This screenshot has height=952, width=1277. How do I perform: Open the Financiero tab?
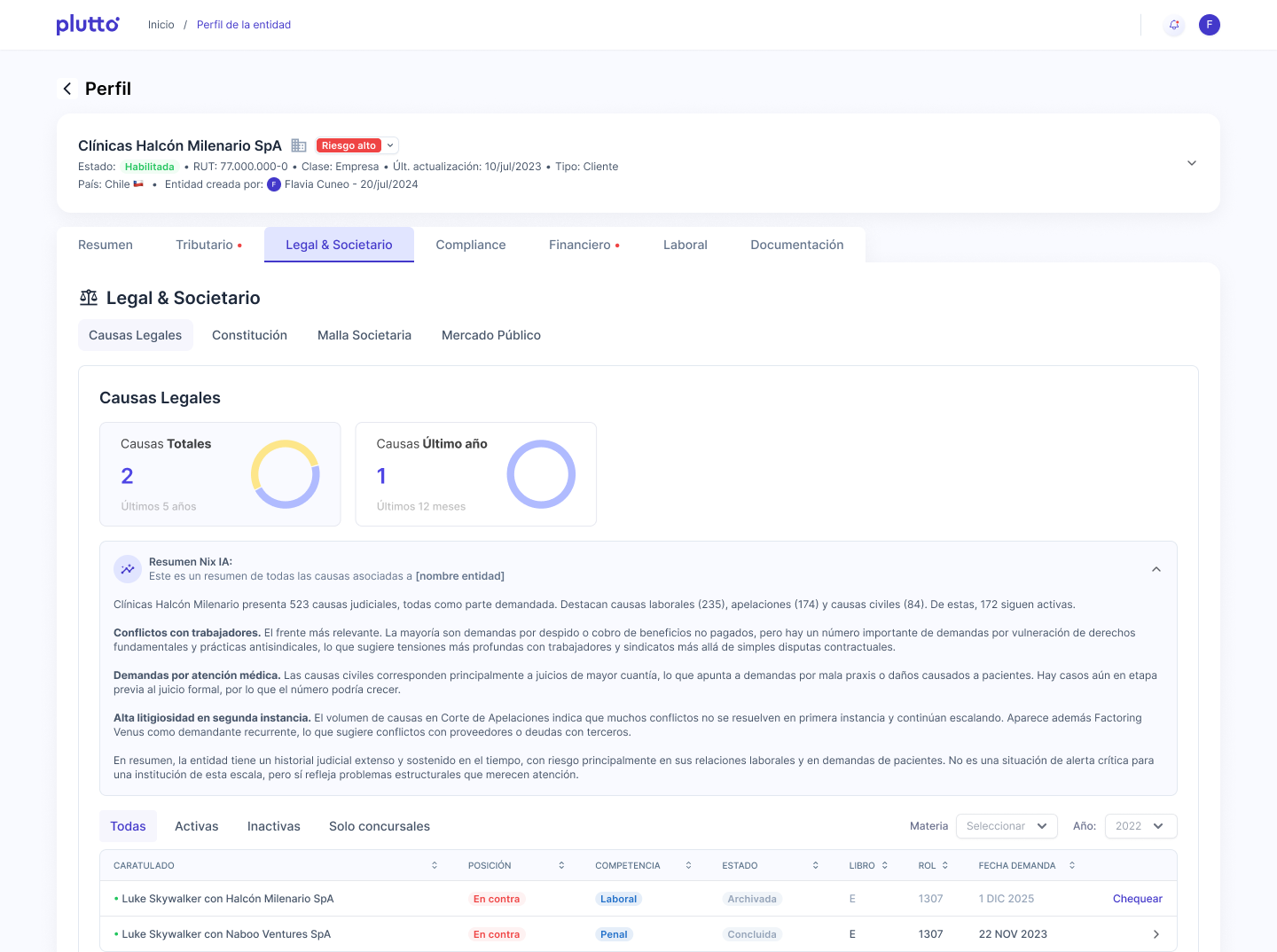point(584,245)
